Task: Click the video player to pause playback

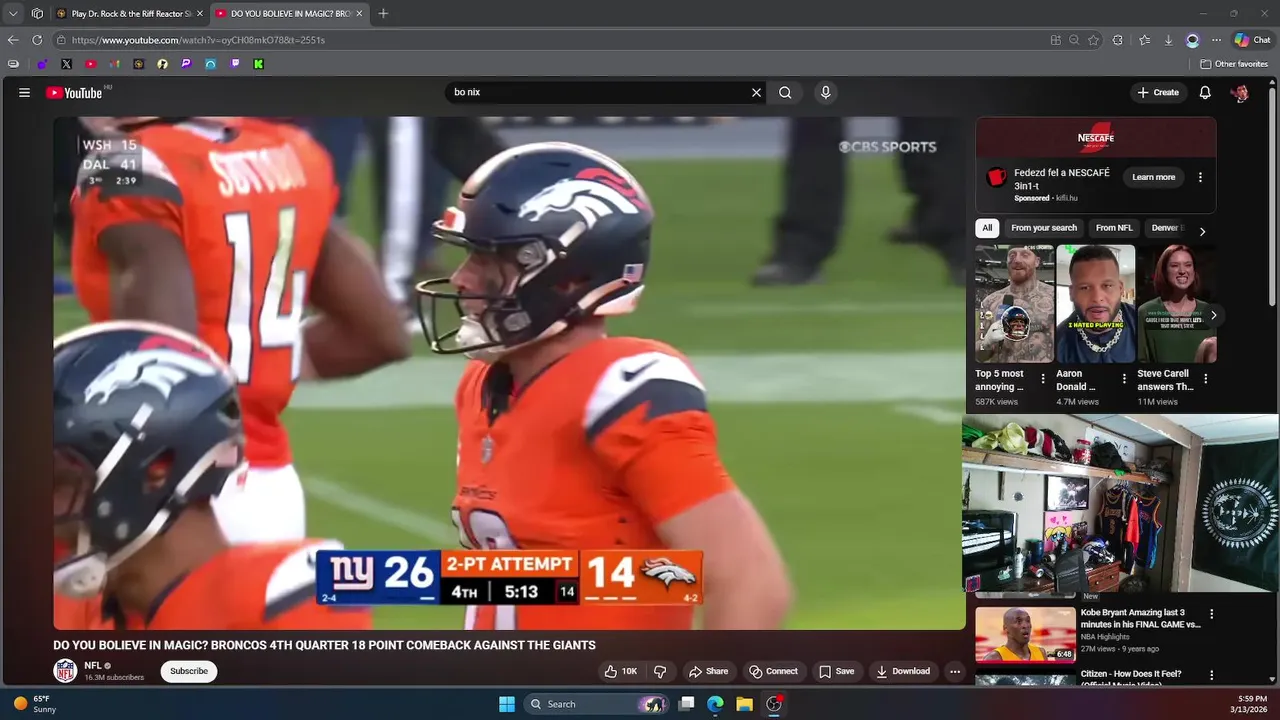Action: point(509,373)
